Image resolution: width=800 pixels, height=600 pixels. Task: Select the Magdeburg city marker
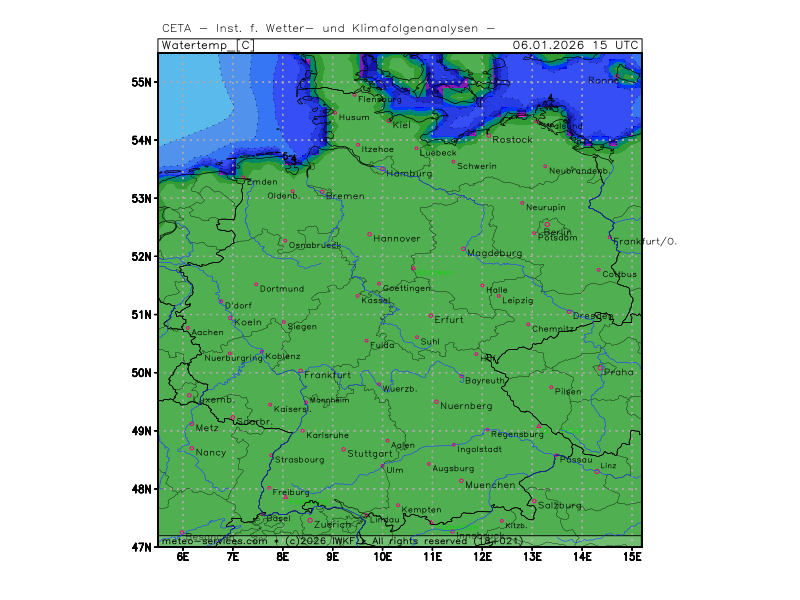click(x=463, y=249)
